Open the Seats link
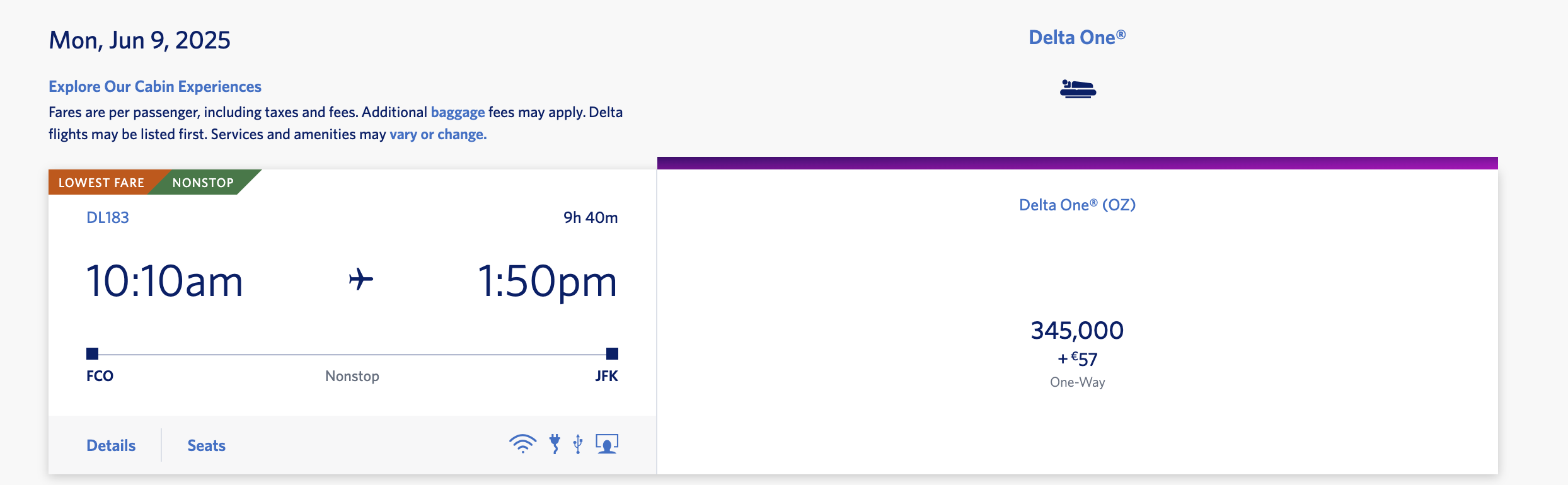 (x=206, y=445)
